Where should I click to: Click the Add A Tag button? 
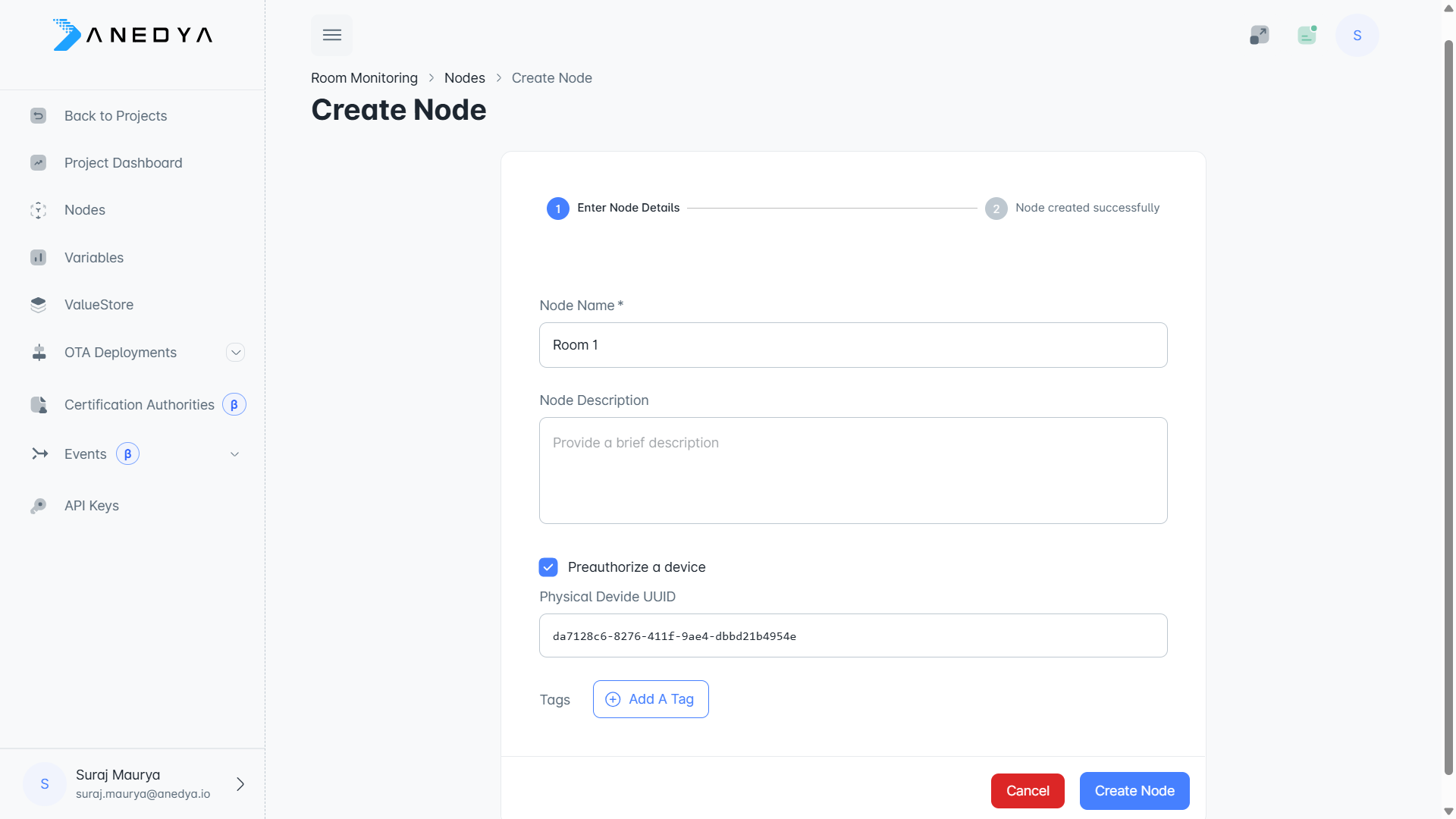tap(651, 699)
